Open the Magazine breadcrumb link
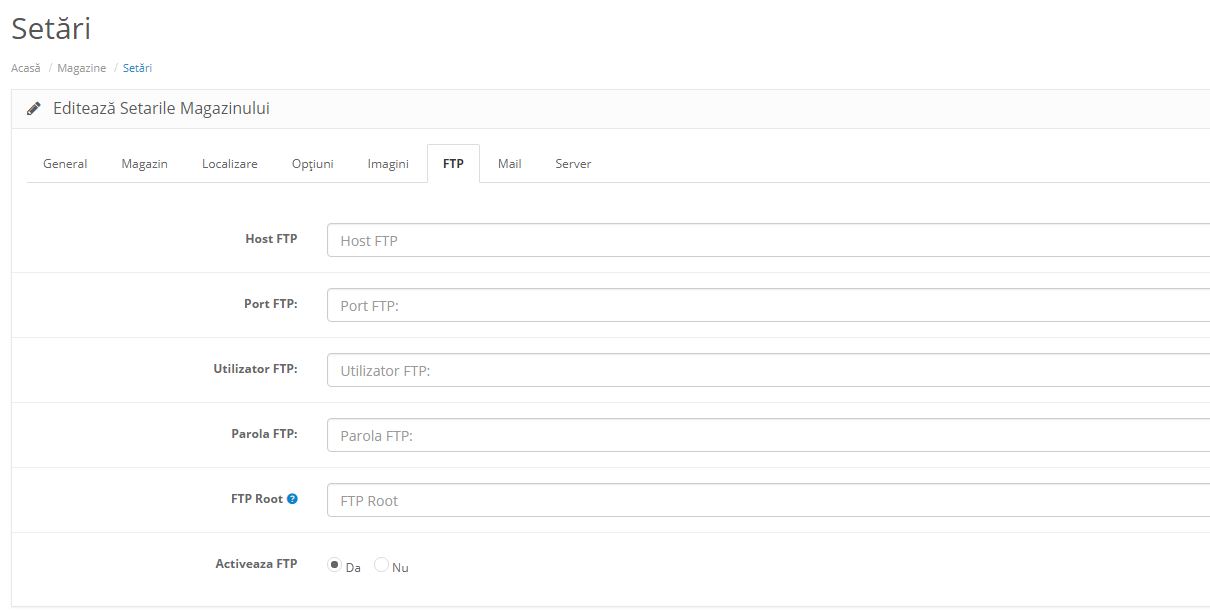Viewport: 1210px width, 612px height. [x=81, y=68]
